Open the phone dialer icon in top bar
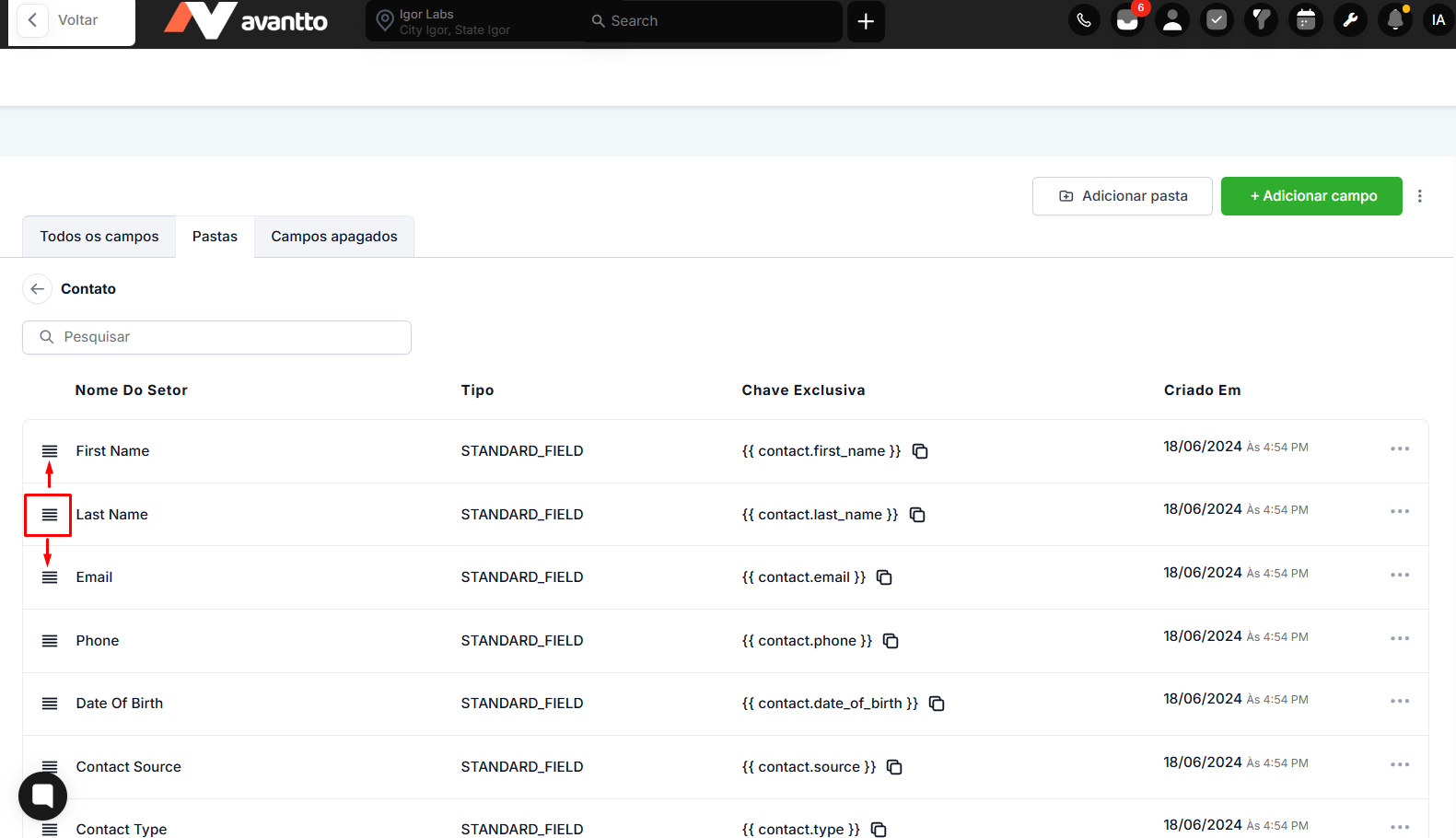 (1084, 20)
